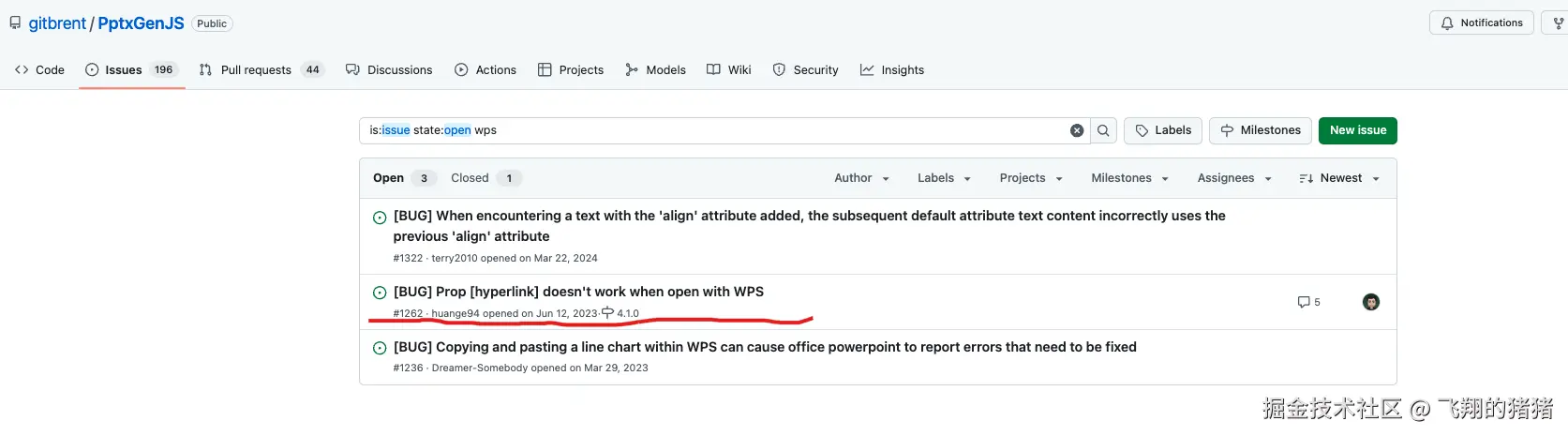Click the New issue button
This screenshot has height=436, width=1568.
click(x=1357, y=130)
